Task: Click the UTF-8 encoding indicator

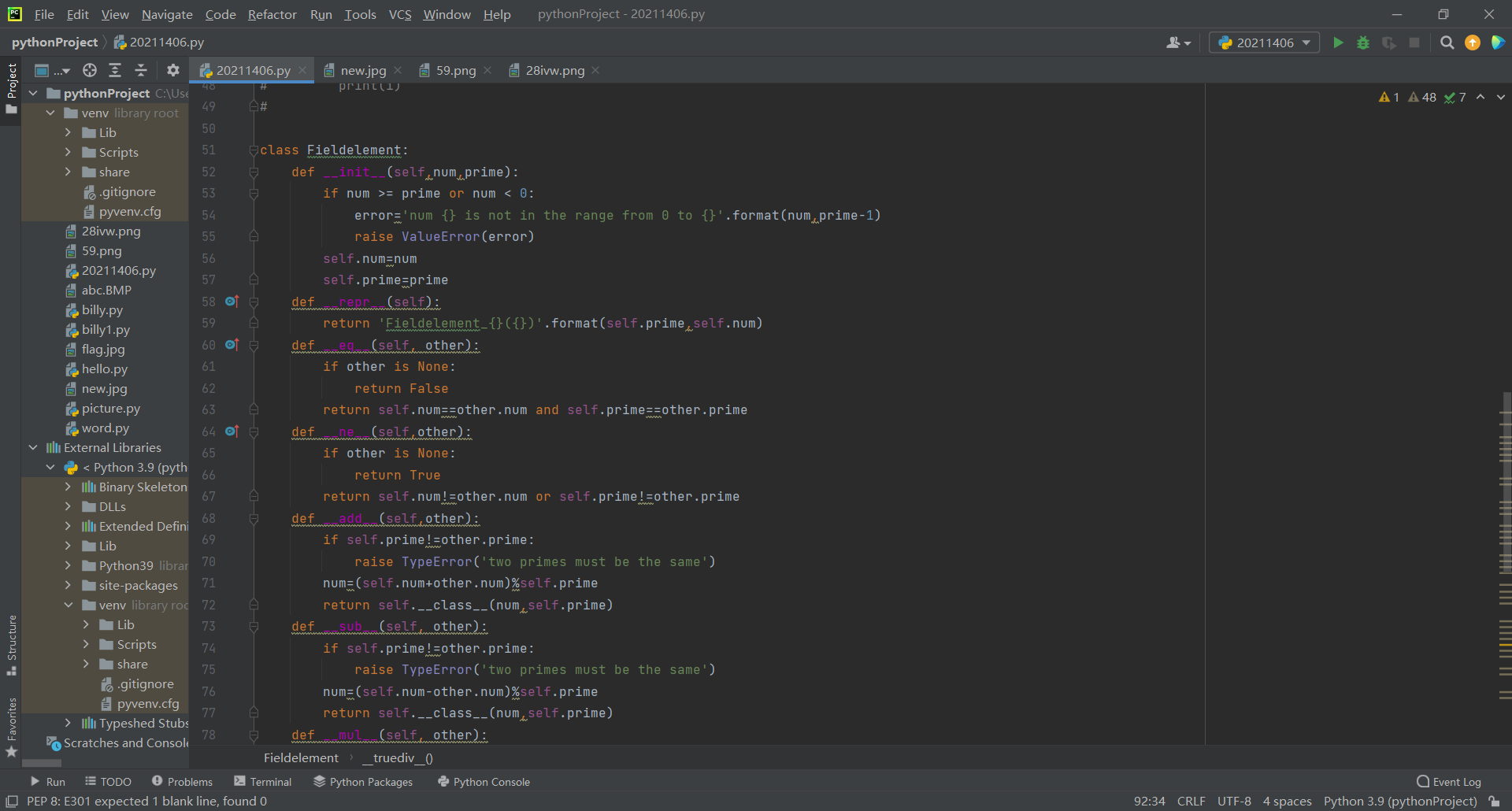Action: point(1234,802)
